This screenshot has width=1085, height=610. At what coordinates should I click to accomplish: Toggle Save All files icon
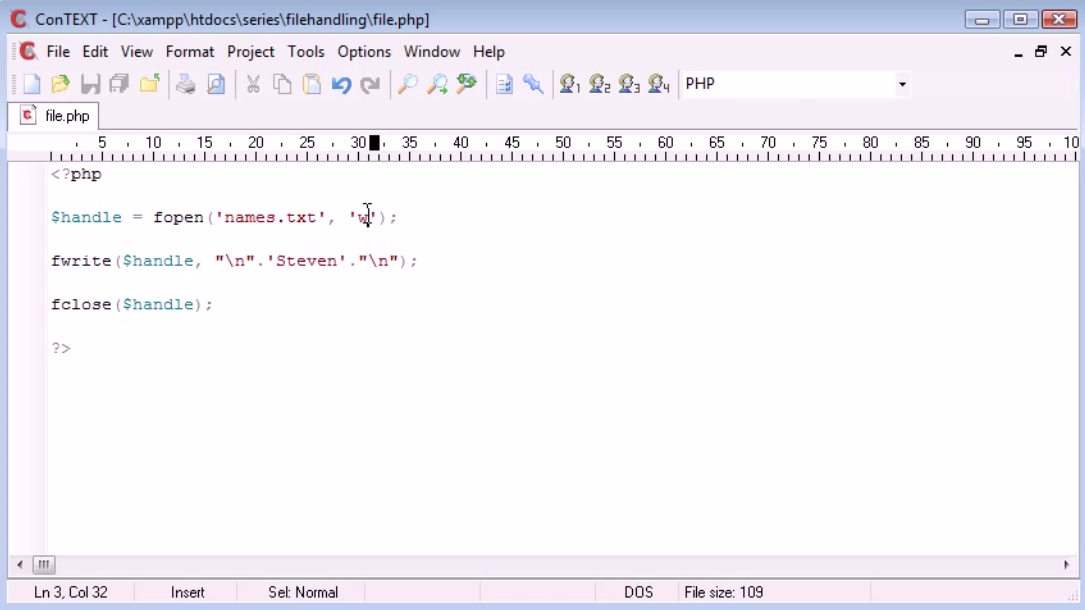[120, 84]
